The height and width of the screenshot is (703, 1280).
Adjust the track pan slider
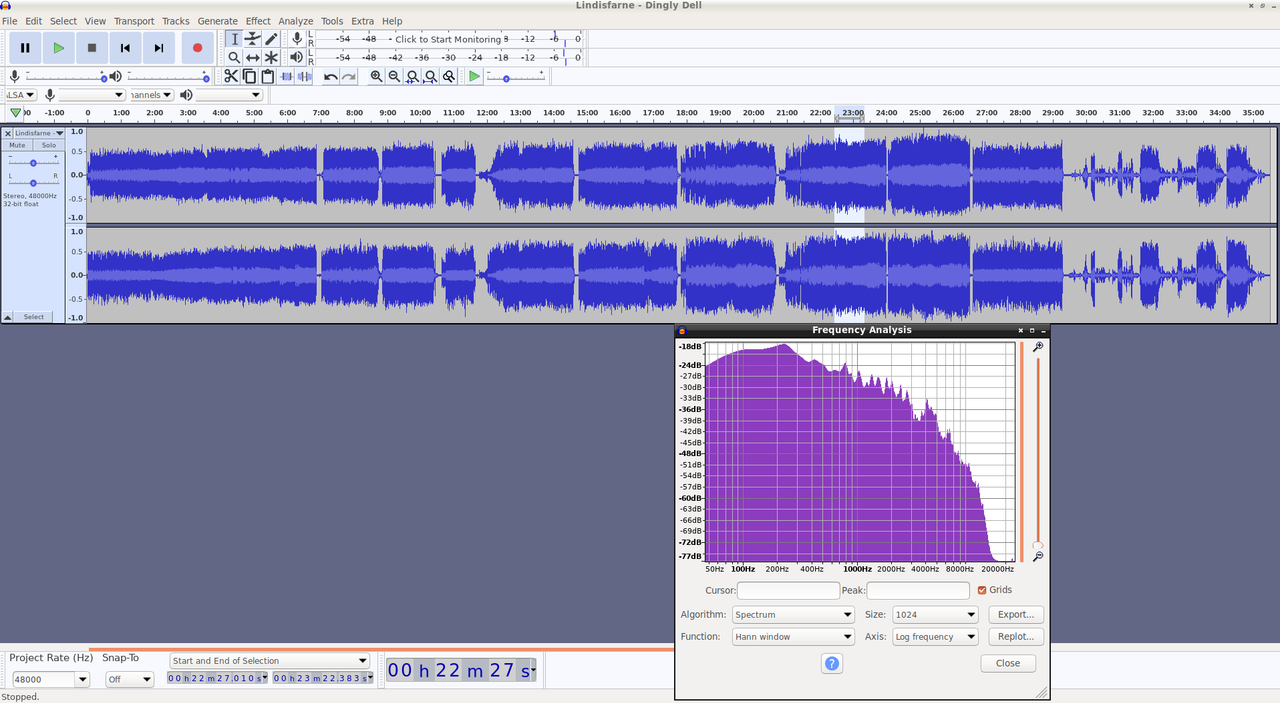33,182
